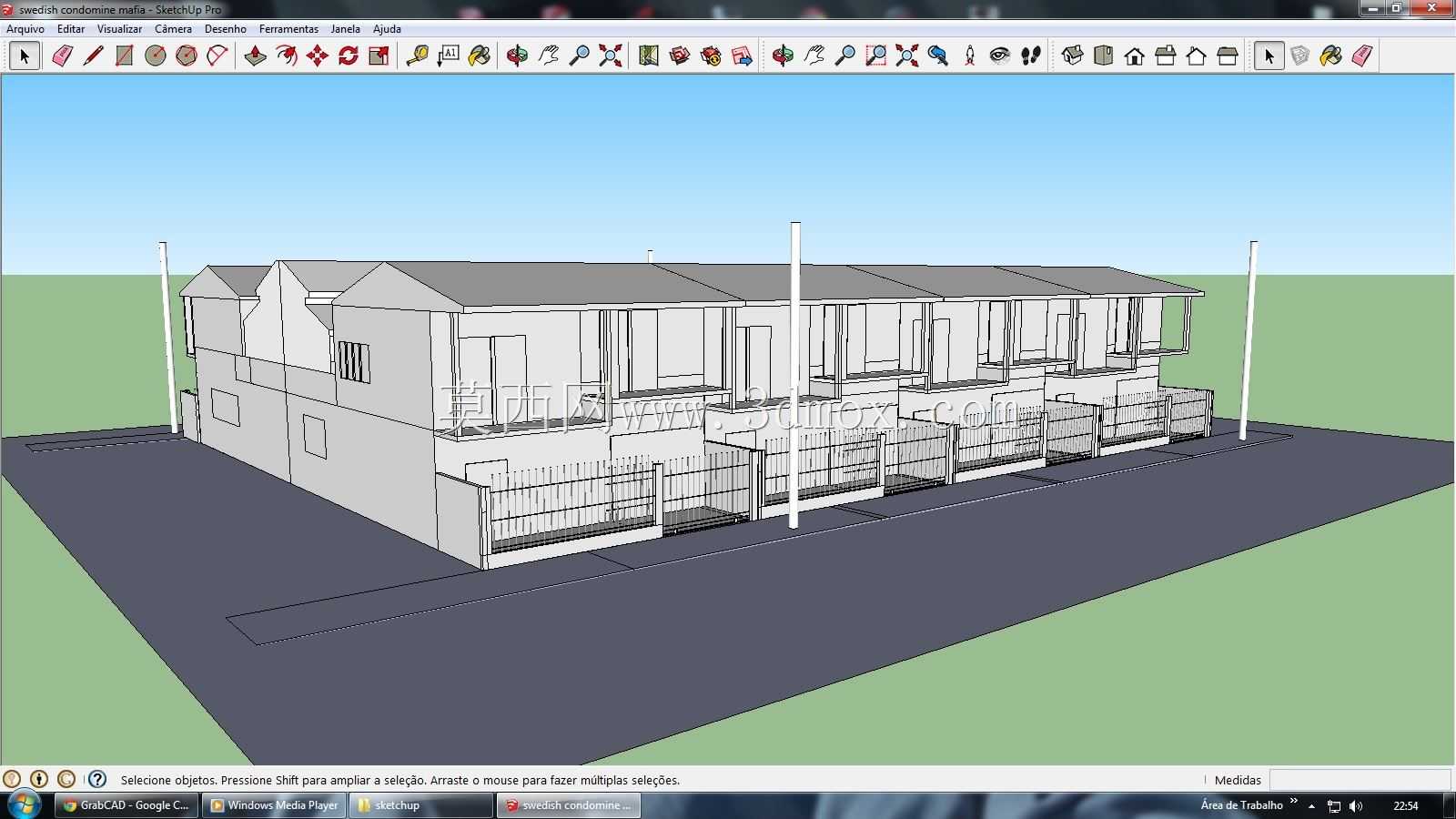Open the Janela menu
The height and width of the screenshot is (819, 1456).
(x=345, y=29)
